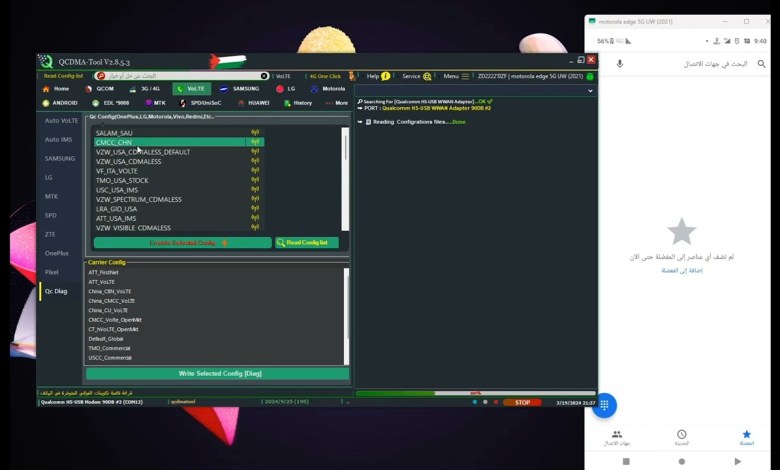Open the SPD sidebar tab
Image resolution: width=780 pixels, height=470 pixels.
pos(50,215)
